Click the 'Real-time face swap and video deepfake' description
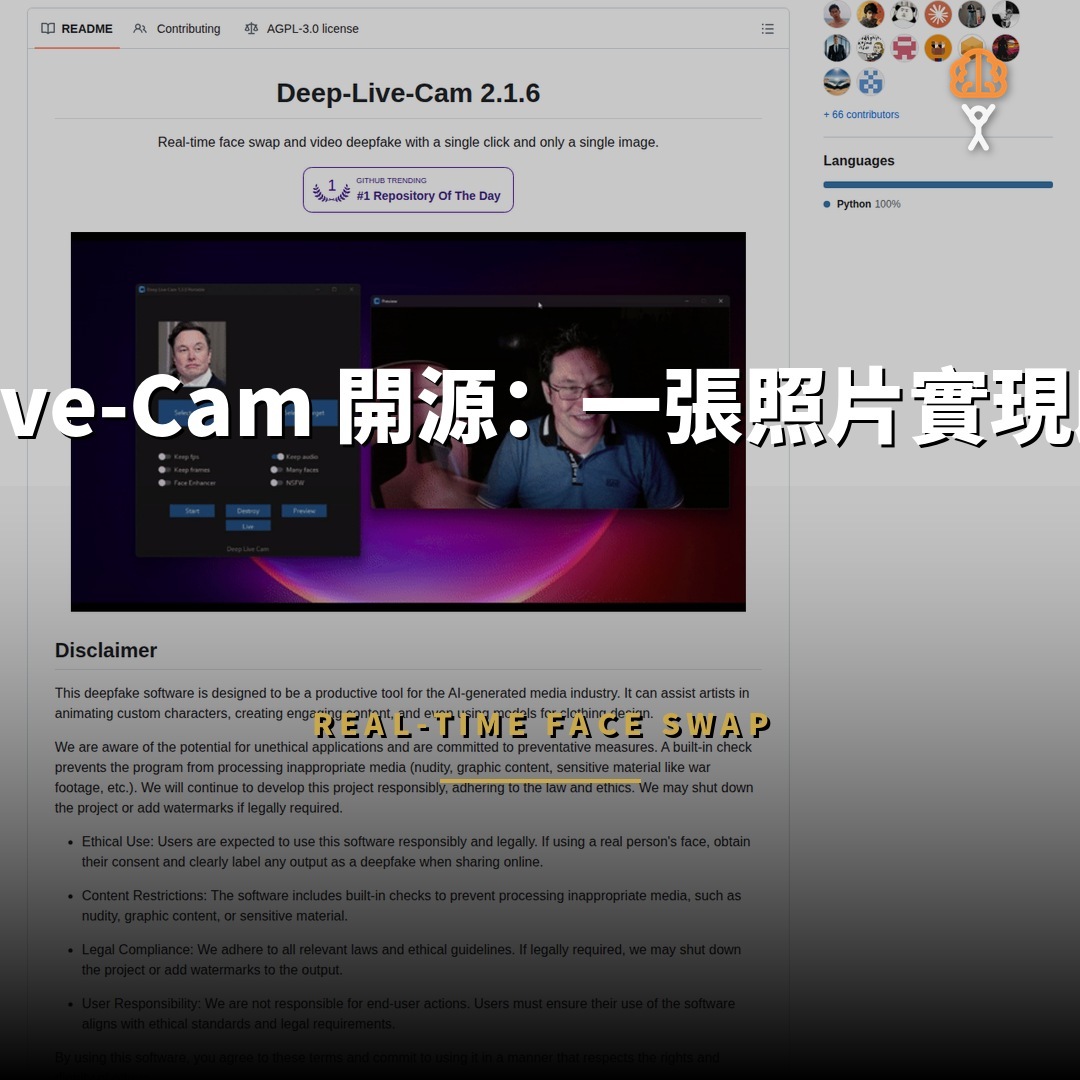 [408, 143]
